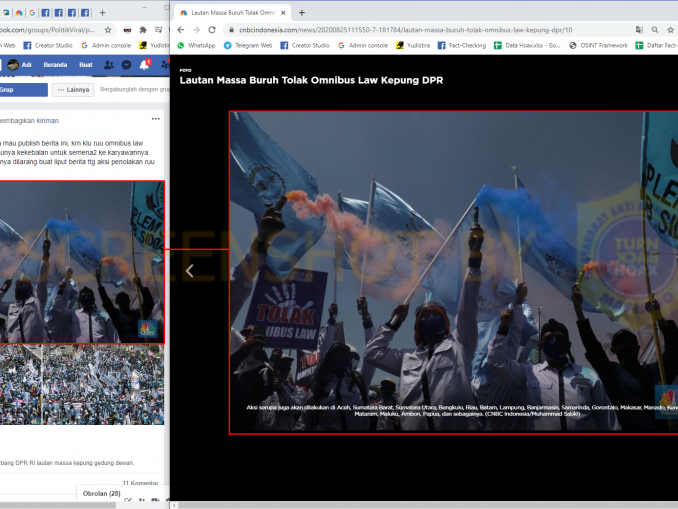This screenshot has height=509, width=678.
Task: Open Creator Studio bookmark in Facebook window
Action: point(48,45)
